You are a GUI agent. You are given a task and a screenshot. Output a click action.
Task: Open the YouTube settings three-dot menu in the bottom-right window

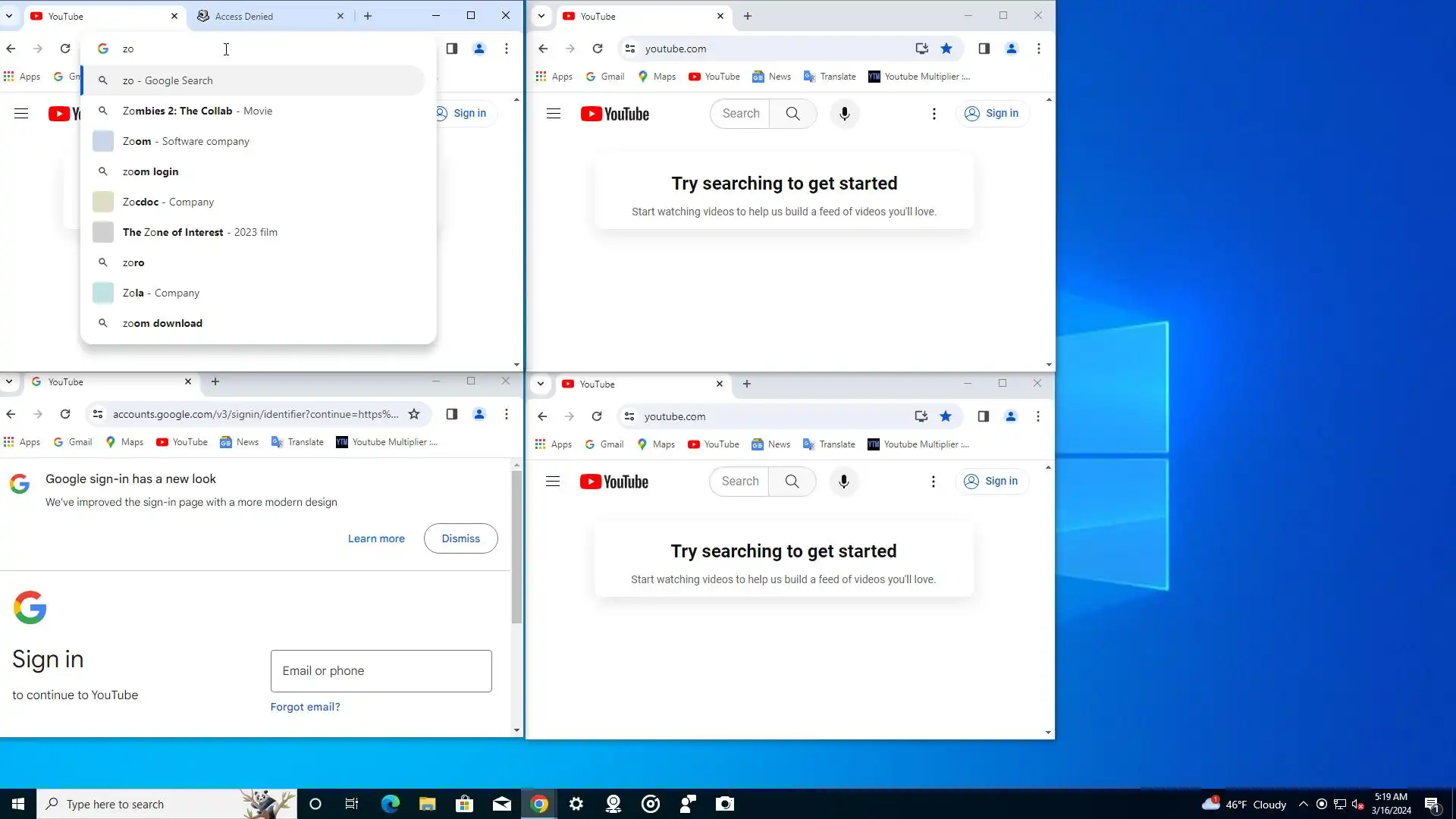pos(934,482)
